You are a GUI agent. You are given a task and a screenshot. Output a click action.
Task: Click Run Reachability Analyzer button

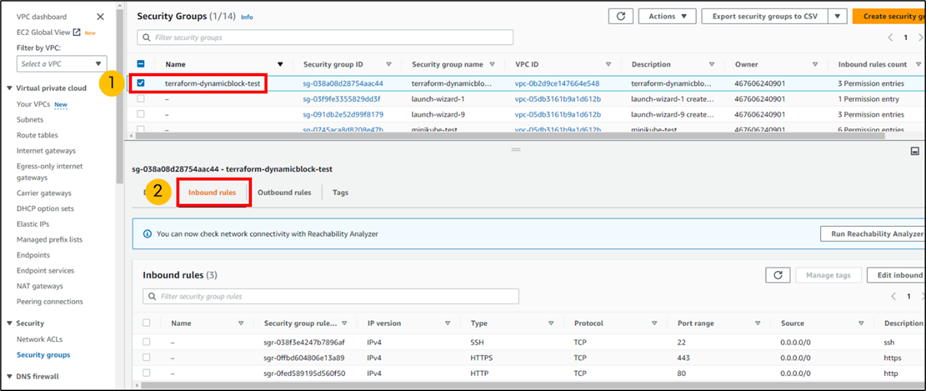click(x=873, y=234)
